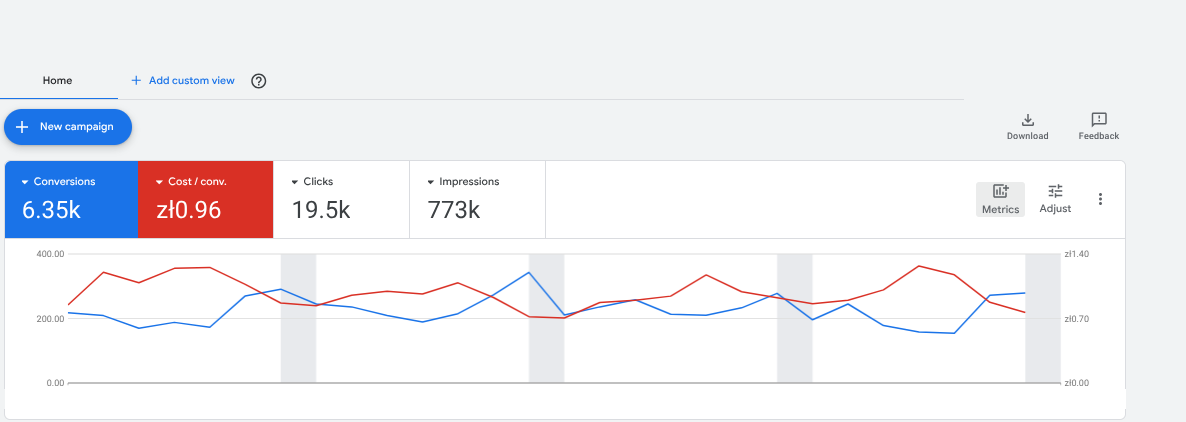This screenshot has width=1186, height=422.
Task: Click the zł1.40 right axis label
Action: [x=1076, y=254]
